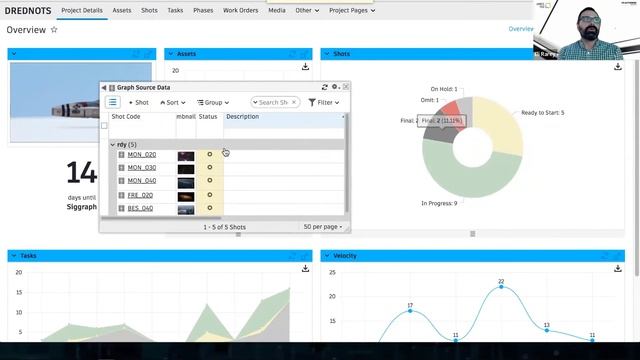Open detail icon for MON_020
This screenshot has height=360, width=640.
pyautogui.click(x=121, y=155)
